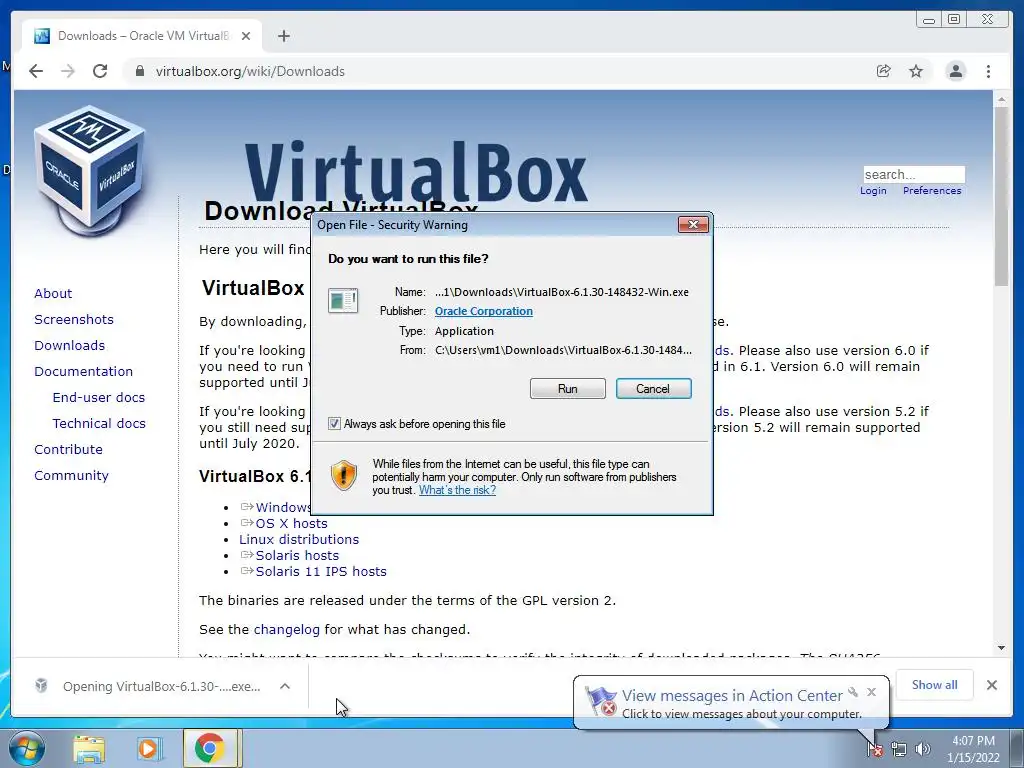Click the What's the risk? link
The height and width of the screenshot is (768, 1024).
tap(457, 490)
